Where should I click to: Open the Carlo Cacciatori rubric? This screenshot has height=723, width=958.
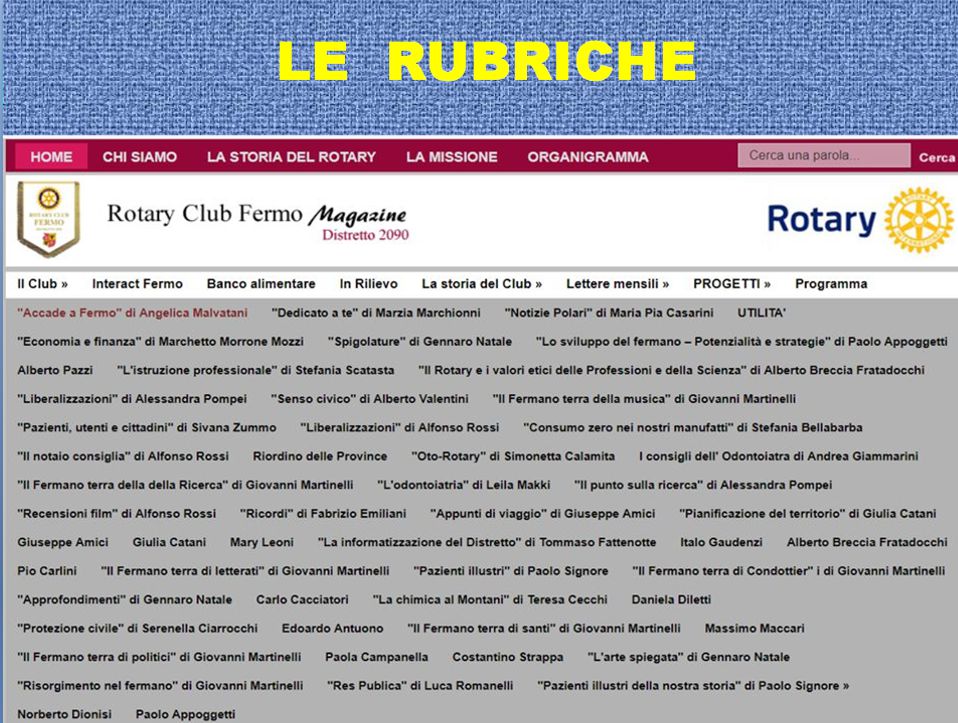[302, 600]
